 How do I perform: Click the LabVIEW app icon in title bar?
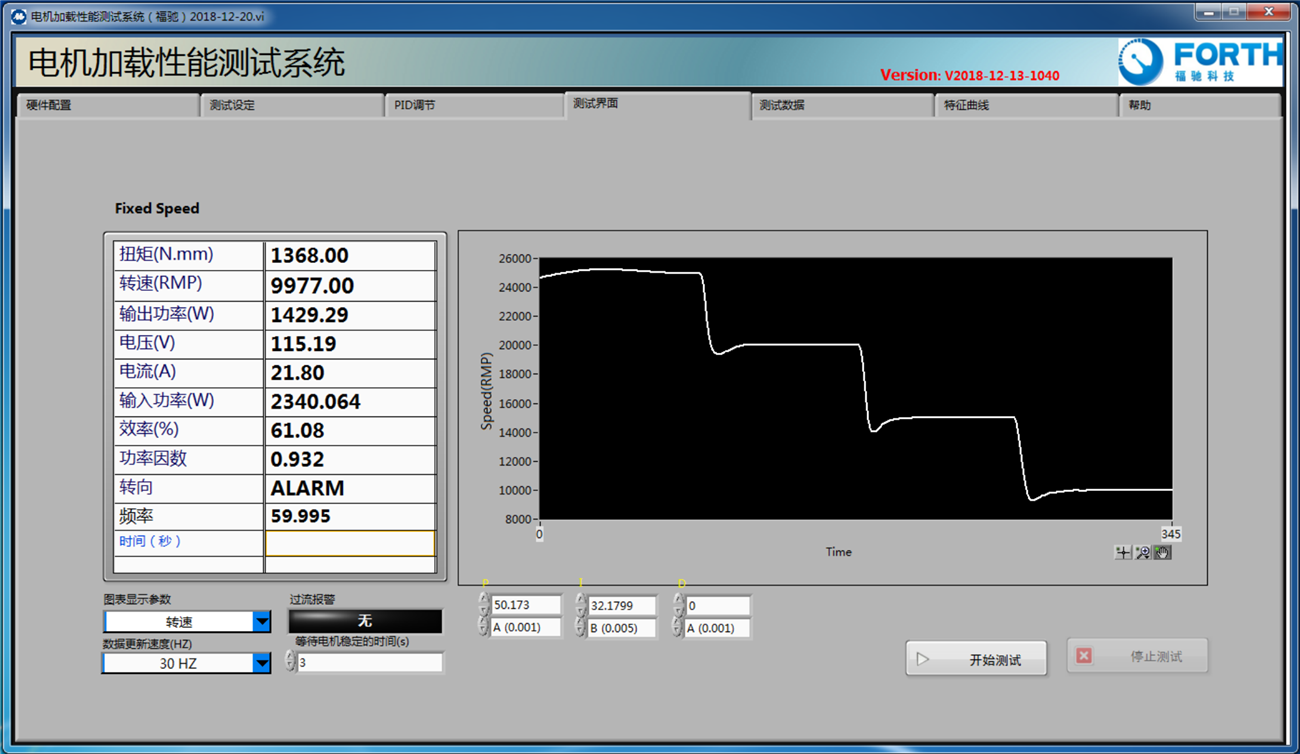tap(18, 16)
